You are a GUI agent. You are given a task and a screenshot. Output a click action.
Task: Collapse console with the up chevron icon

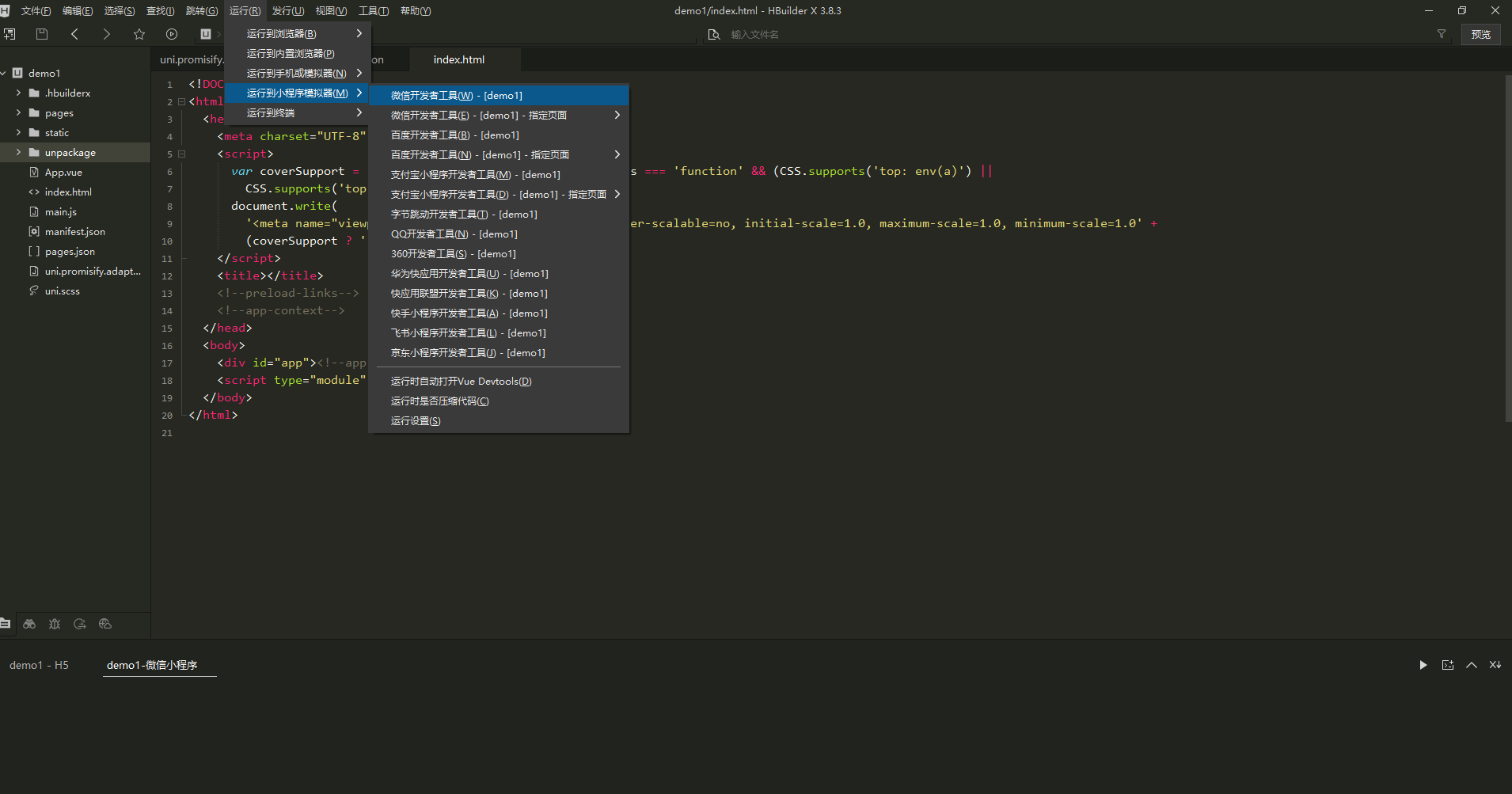(1472, 665)
